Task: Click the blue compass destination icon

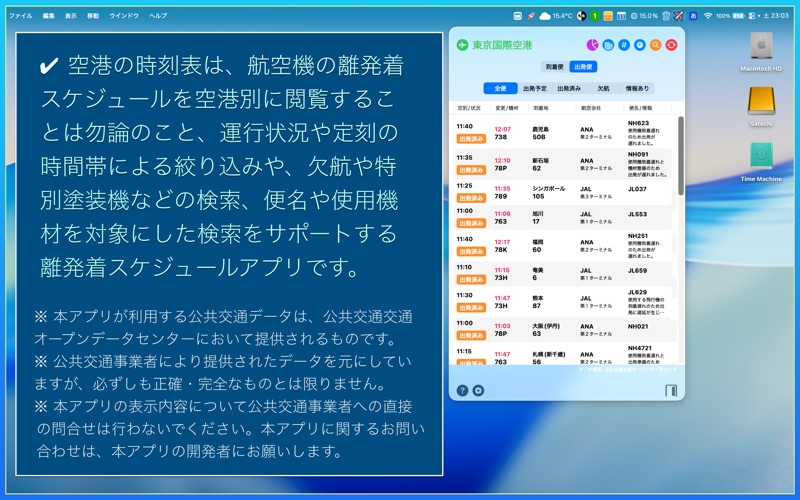Action: pyautogui.click(x=640, y=45)
